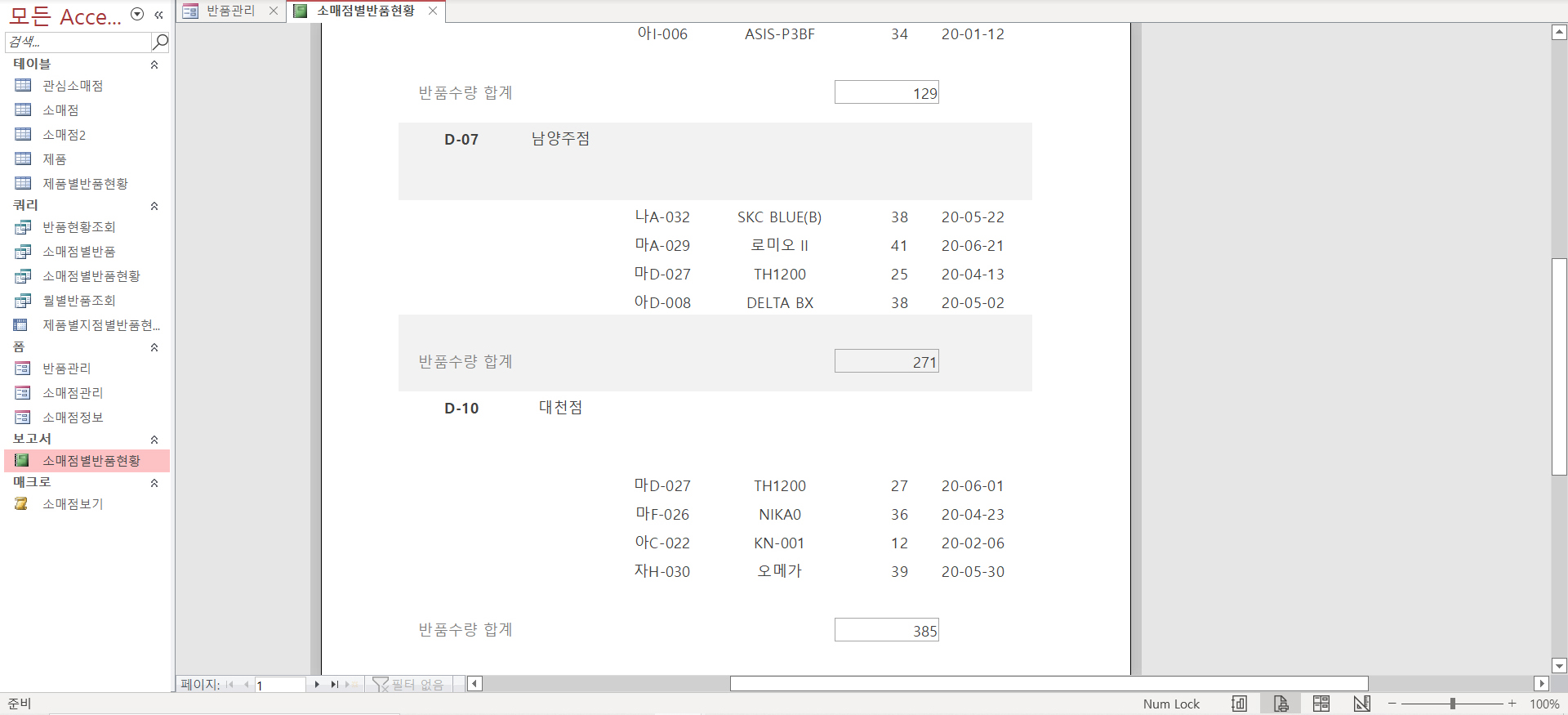The image size is (1568, 715).
Task: Collapse the 테이블 group
Action: (x=154, y=65)
